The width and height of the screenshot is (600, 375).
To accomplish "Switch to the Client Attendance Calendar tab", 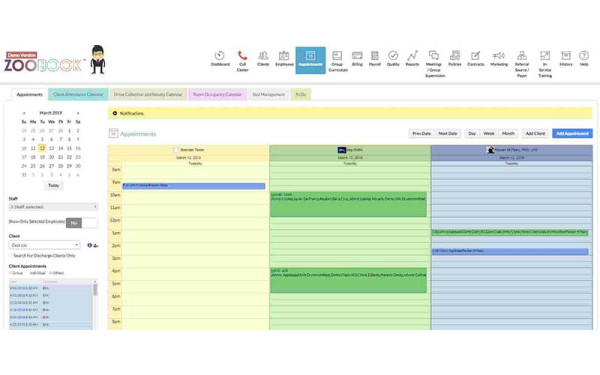I will pyautogui.click(x=78, y=94).
